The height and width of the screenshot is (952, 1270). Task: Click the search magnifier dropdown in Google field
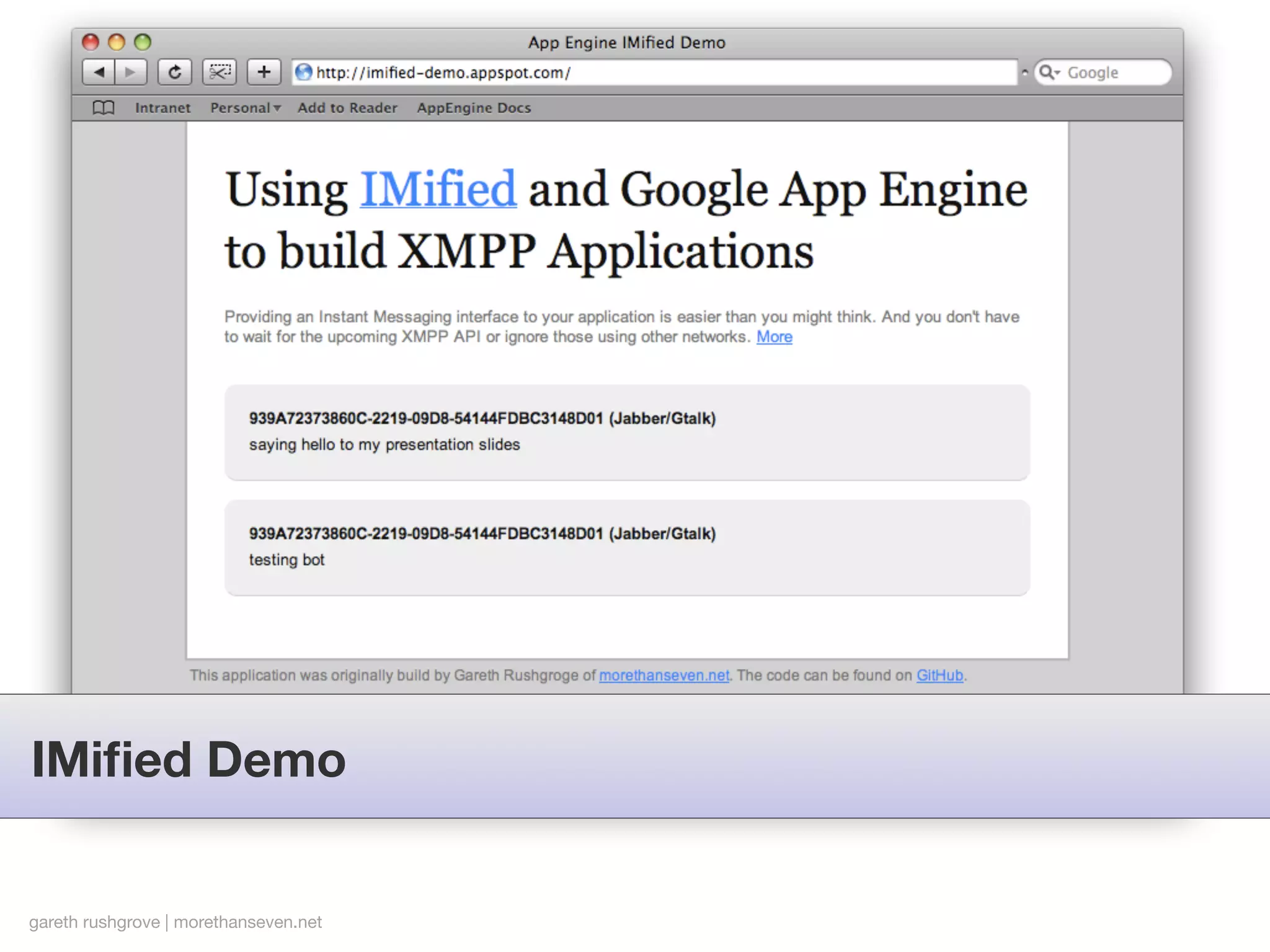(x=1049, y=73)
